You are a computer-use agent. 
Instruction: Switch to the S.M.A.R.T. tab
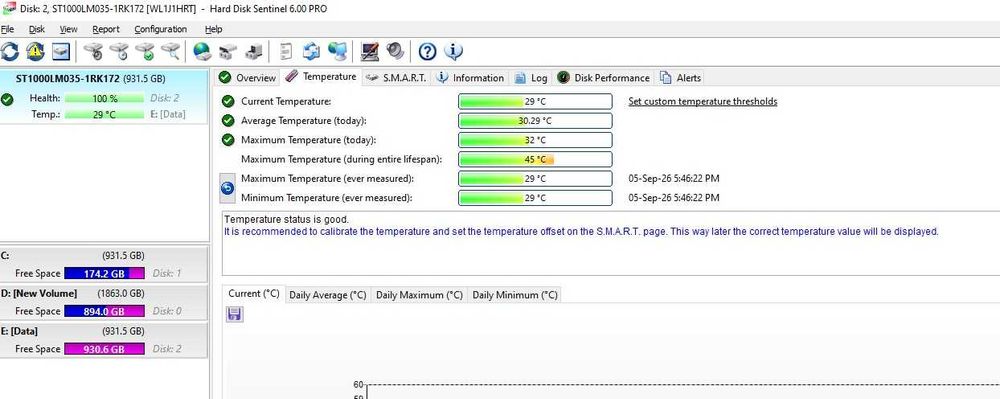[397, 78]
